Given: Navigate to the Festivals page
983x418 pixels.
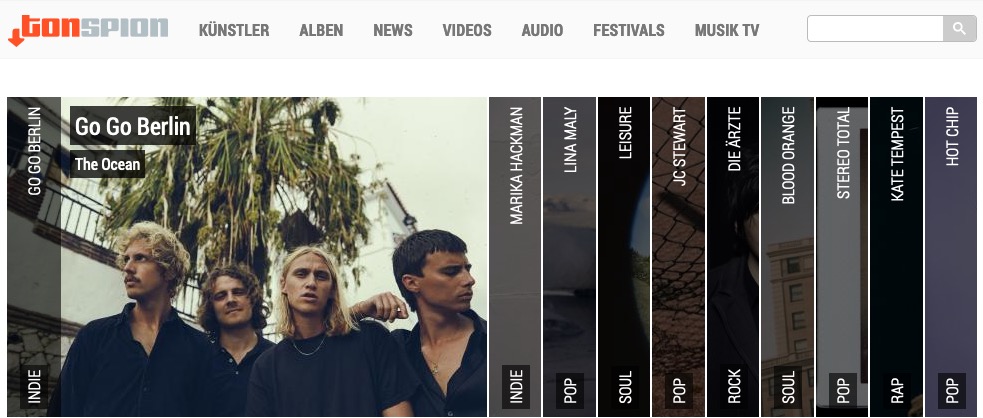Looking at the screenshot, I should tap(629, 30).
